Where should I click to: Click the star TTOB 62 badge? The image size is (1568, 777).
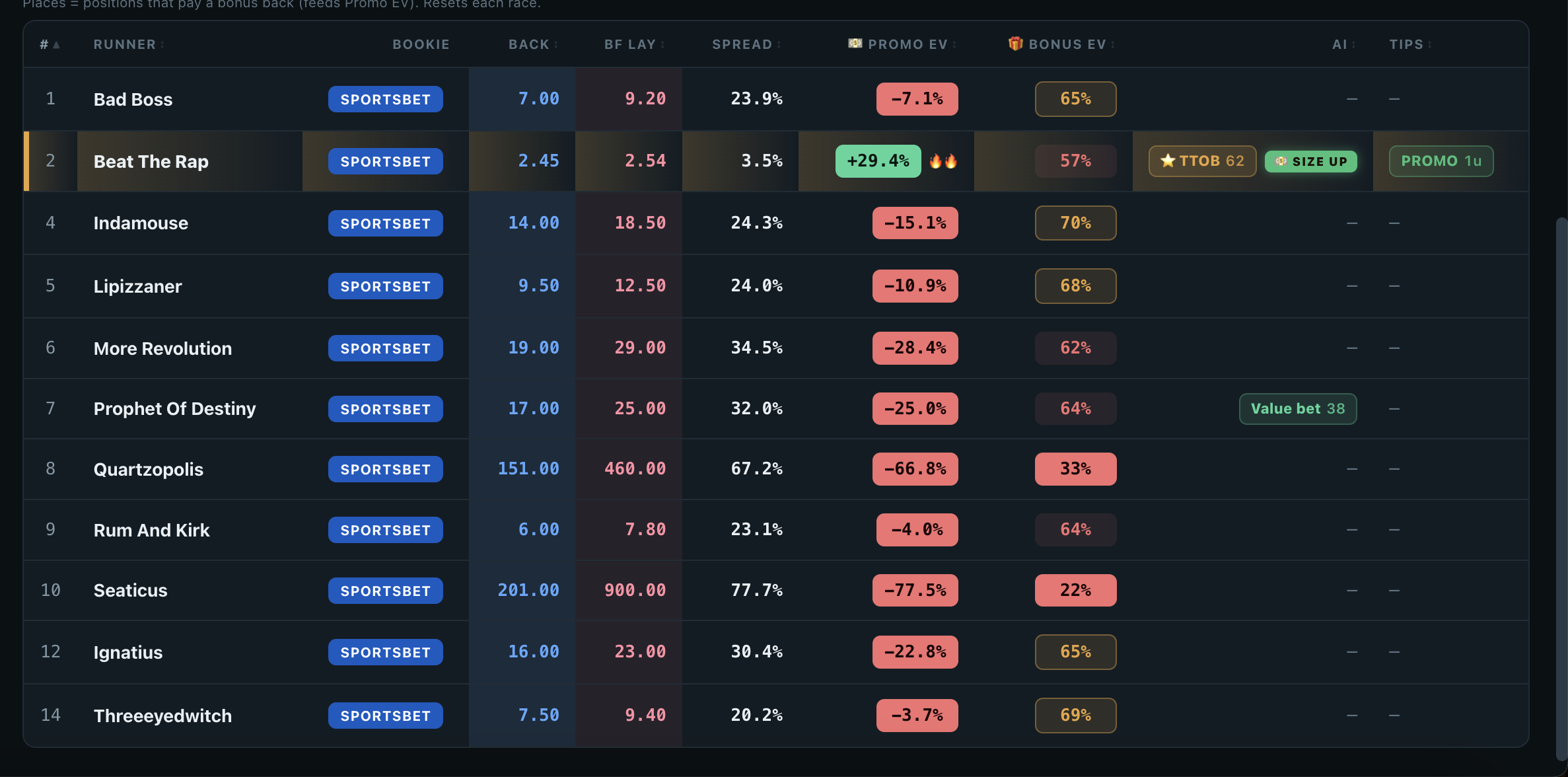click(1202, 161)
